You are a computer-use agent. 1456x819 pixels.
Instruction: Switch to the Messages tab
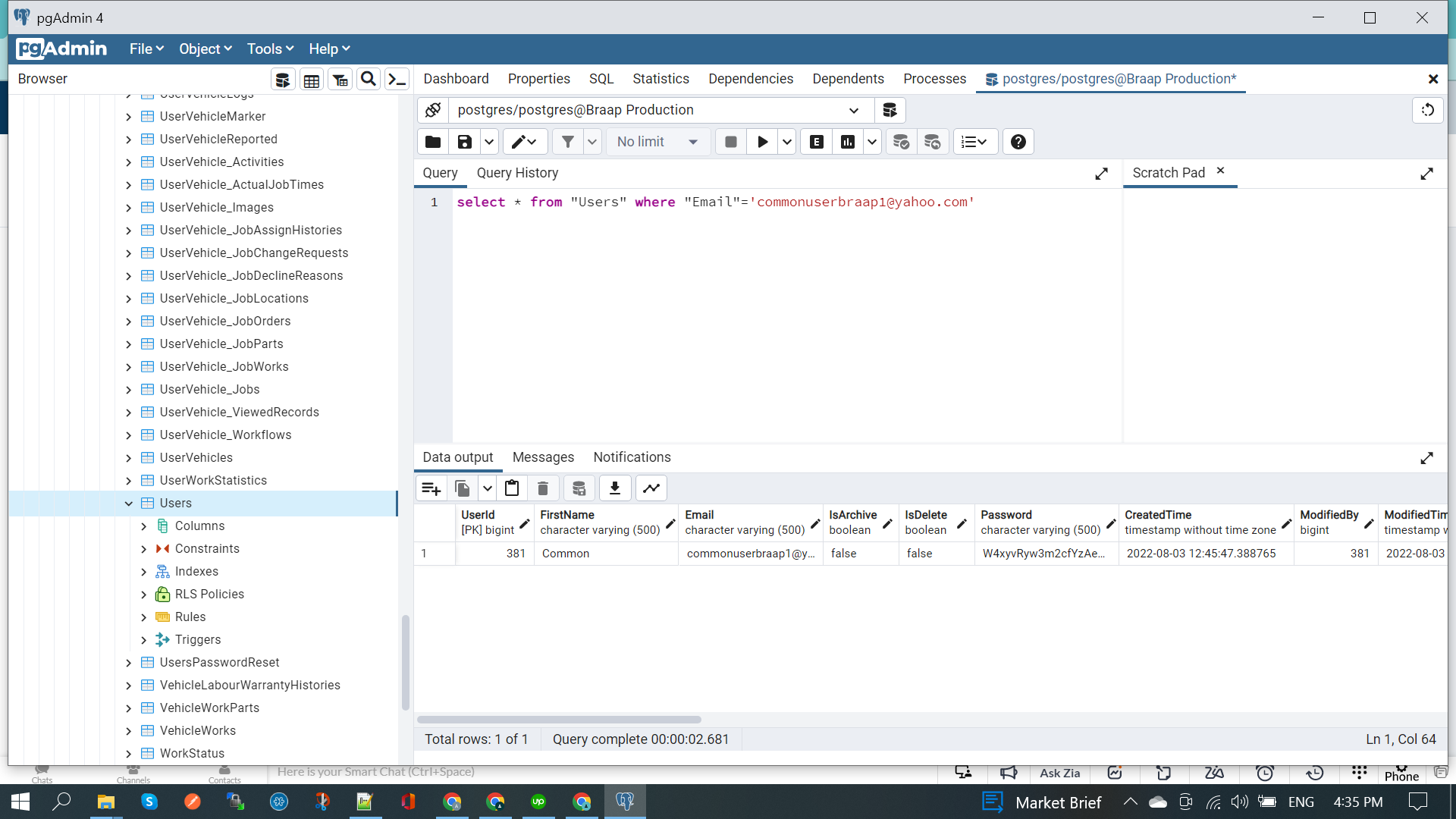[x=543, y=457]
